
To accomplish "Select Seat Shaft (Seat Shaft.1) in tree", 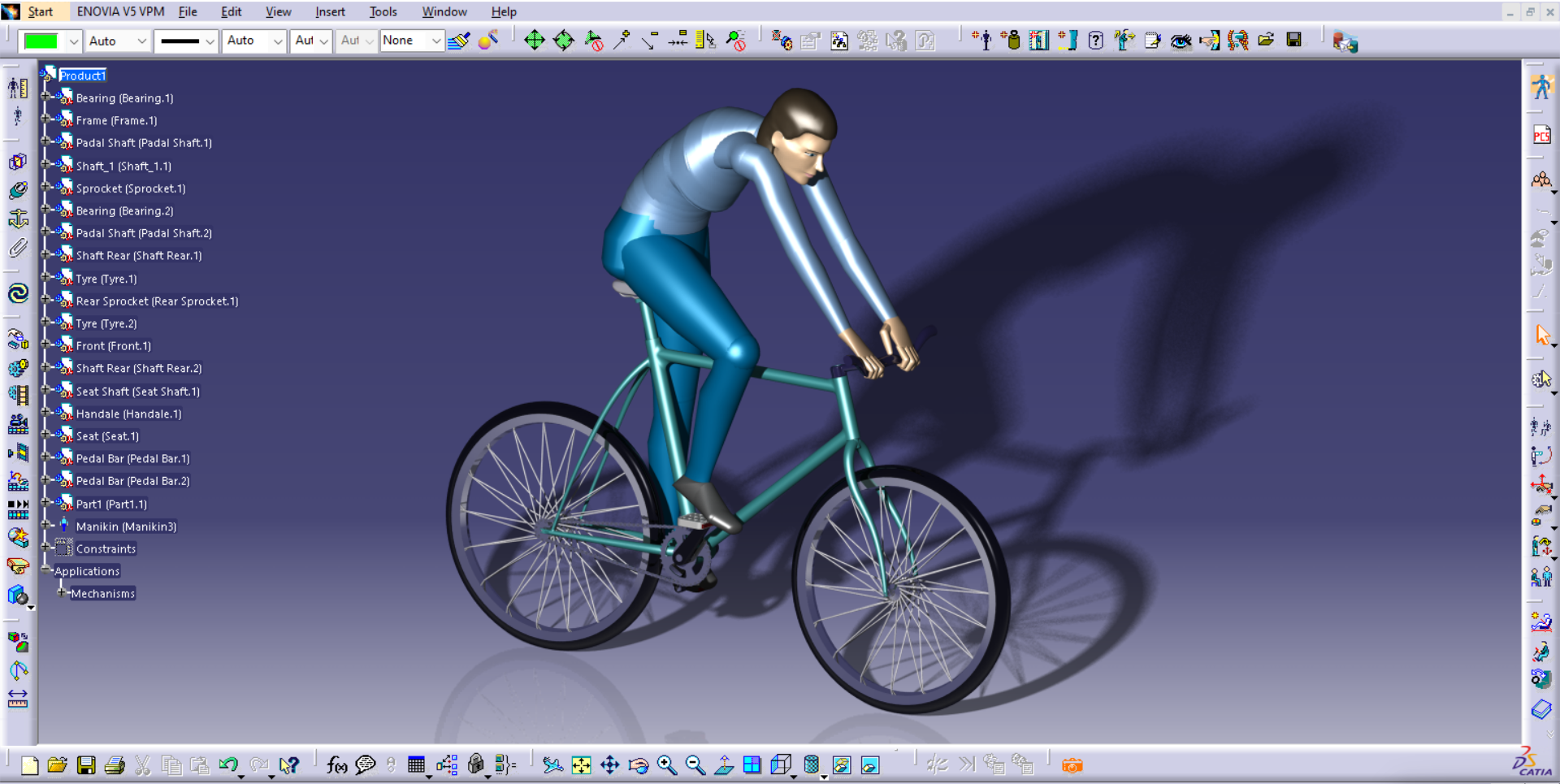I will click(138, 391).
